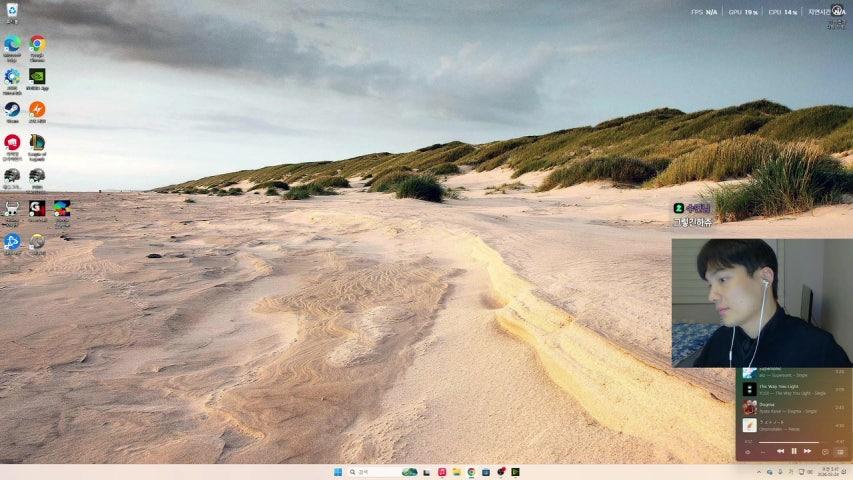Click the green streamer badge icon
This screenshot has height=480, width=853.
coord(678,208)
